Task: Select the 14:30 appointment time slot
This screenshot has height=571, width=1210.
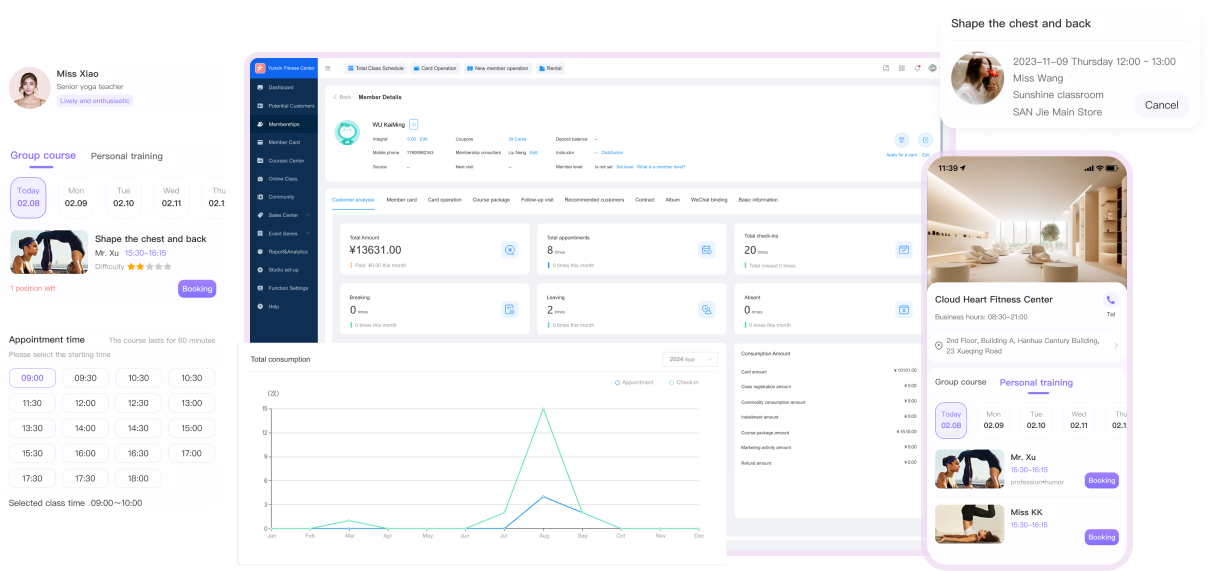Action: [x=138, y=428]
